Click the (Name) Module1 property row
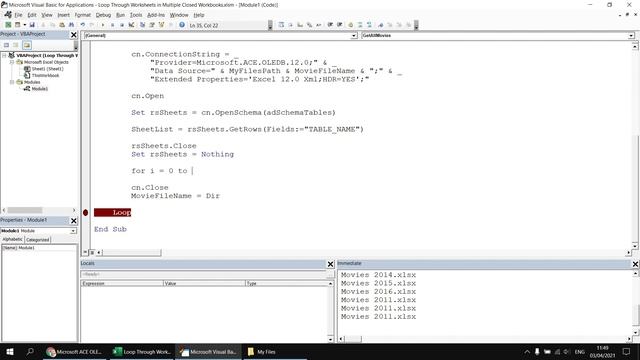The width and height of the screenshot is (640, 360). [x=39, y=248]
